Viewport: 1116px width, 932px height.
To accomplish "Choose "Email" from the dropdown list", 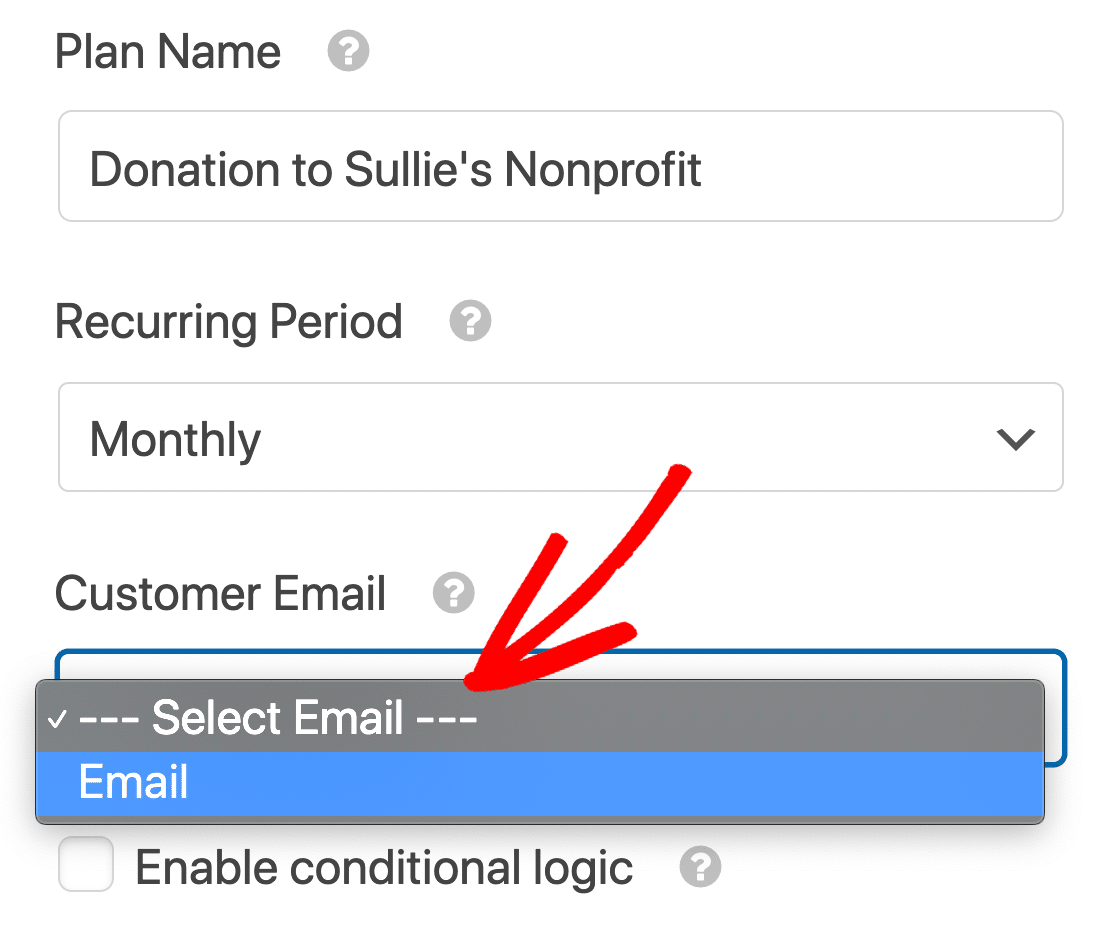I will click(134, 782).
